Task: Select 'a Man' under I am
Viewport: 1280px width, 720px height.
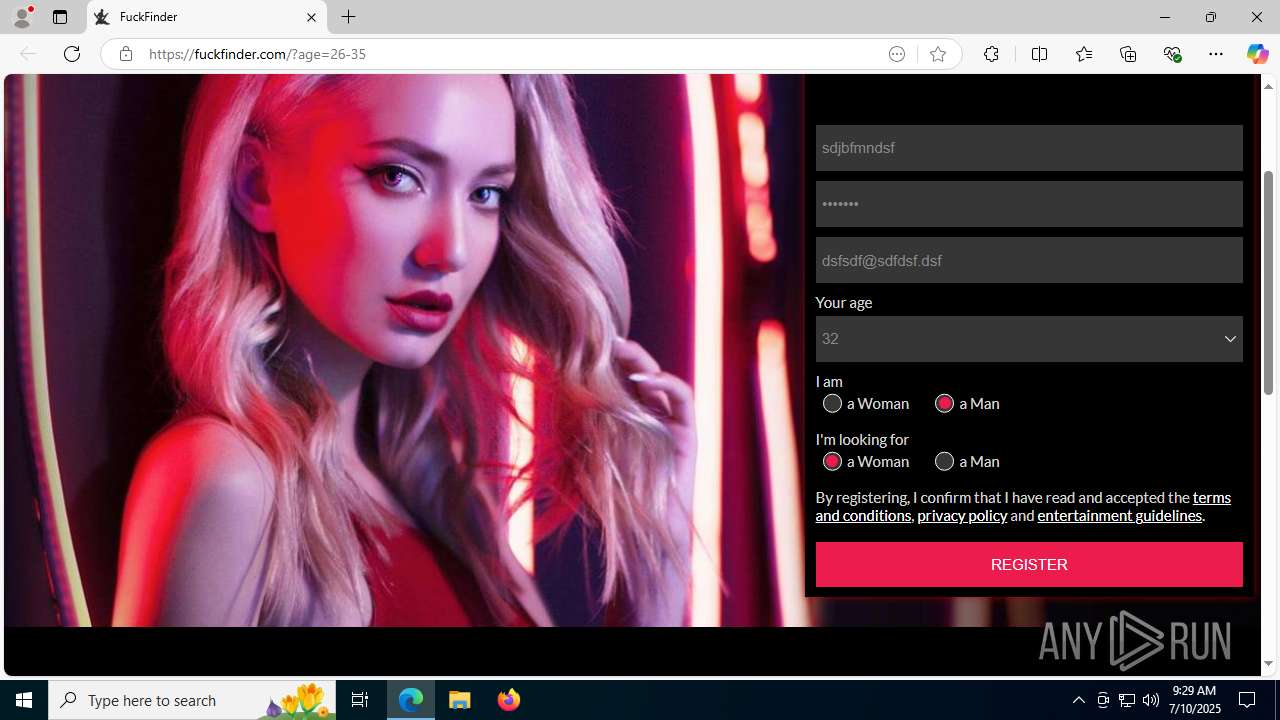Action: pyautogui.click(x=944, y=403)
